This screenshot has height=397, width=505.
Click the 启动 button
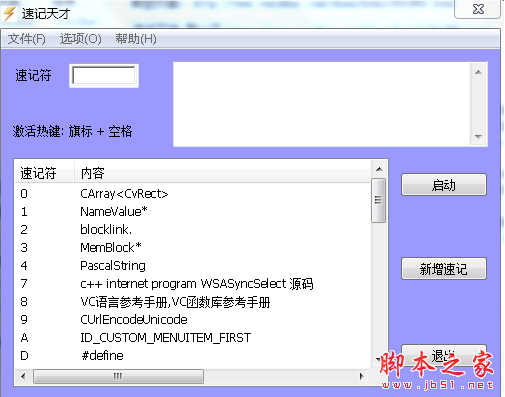pos(444,185)
